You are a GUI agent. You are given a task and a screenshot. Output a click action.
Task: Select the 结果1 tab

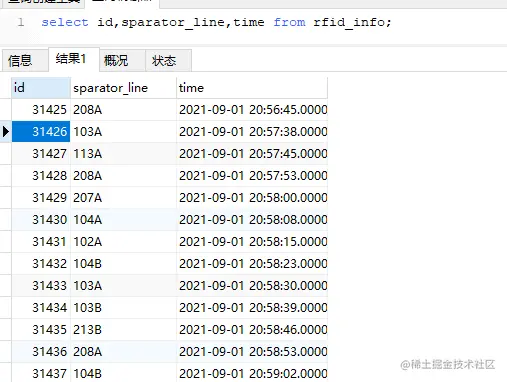(x=74, y=59)
